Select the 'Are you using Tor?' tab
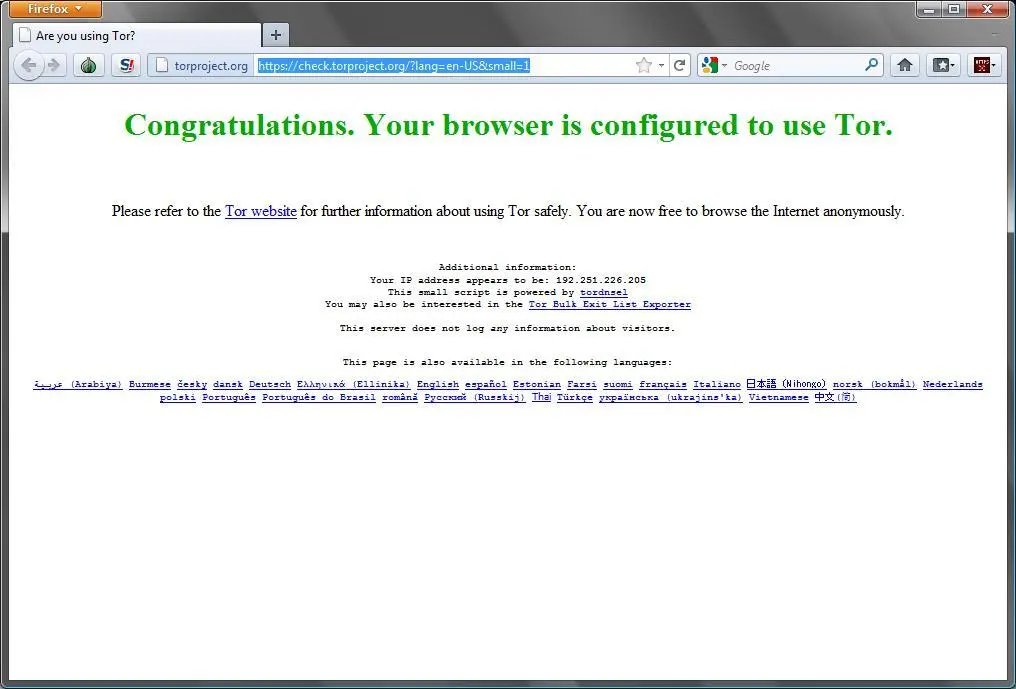The height and width of the screenshot is (689, 1016). [x=136, y=36]
